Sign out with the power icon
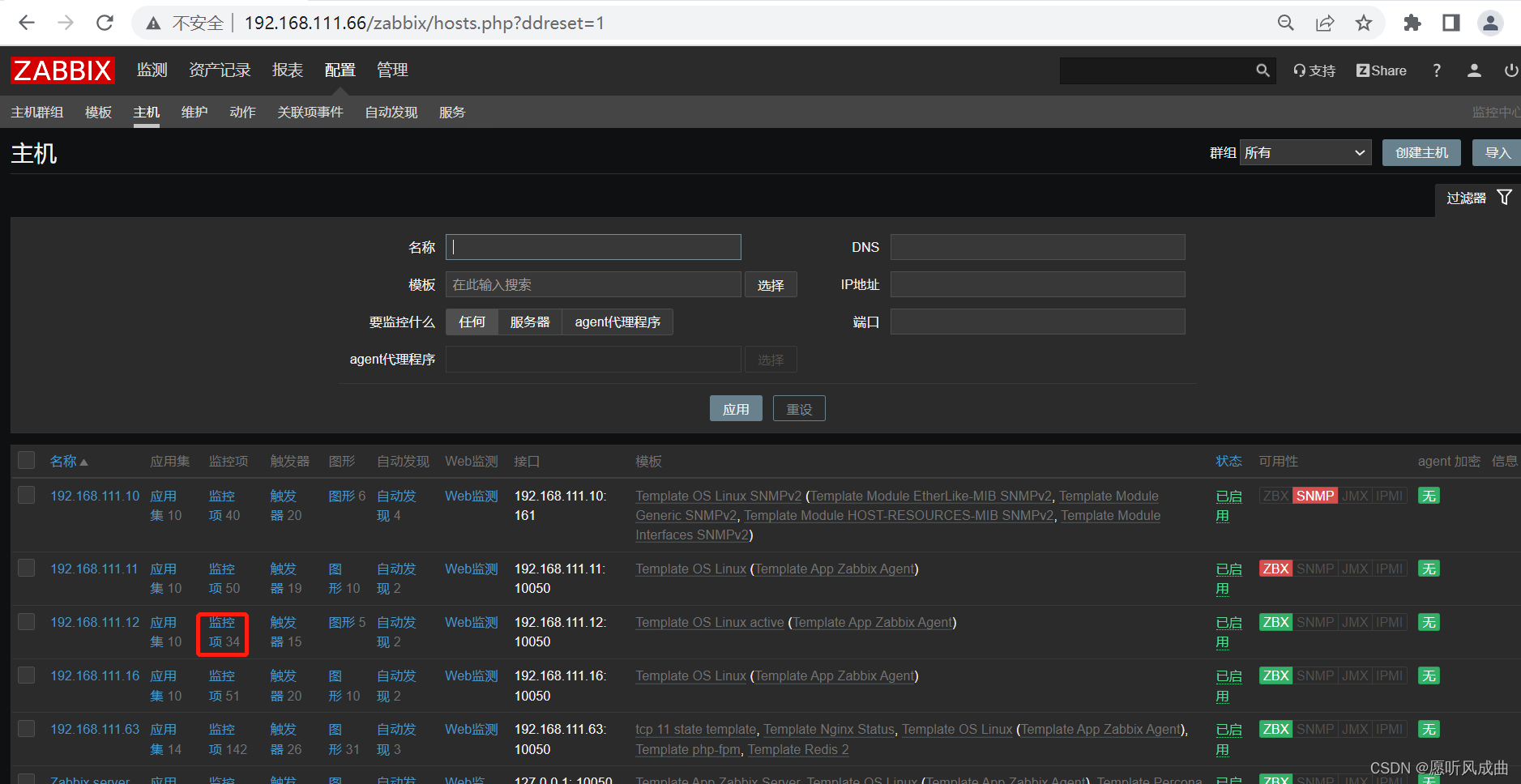Viewport: 1521px width, 784px height. pyautogui.click(x=1511, y=70)
